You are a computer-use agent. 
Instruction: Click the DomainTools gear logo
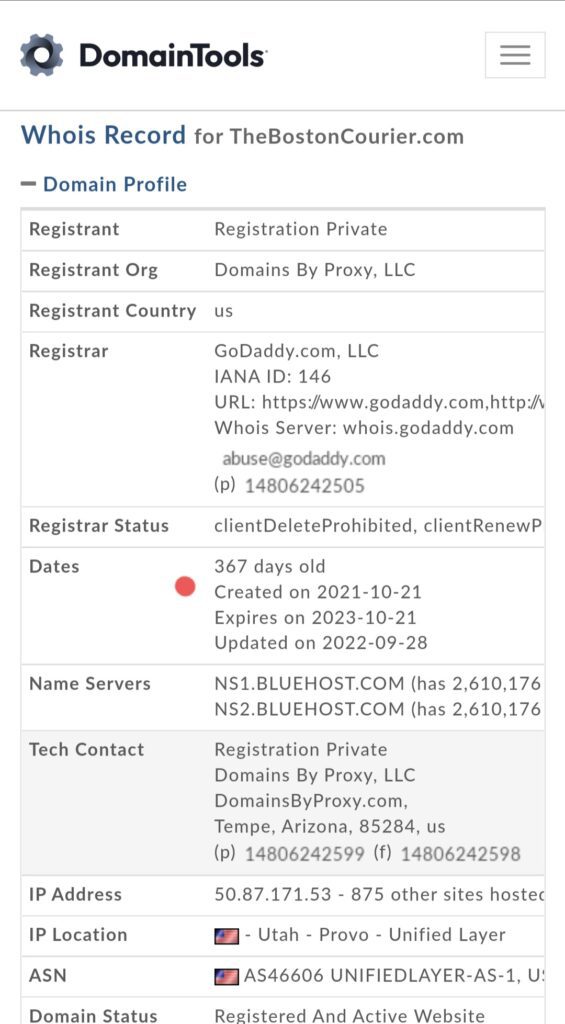pyautogui.click(x=42, y=56)
